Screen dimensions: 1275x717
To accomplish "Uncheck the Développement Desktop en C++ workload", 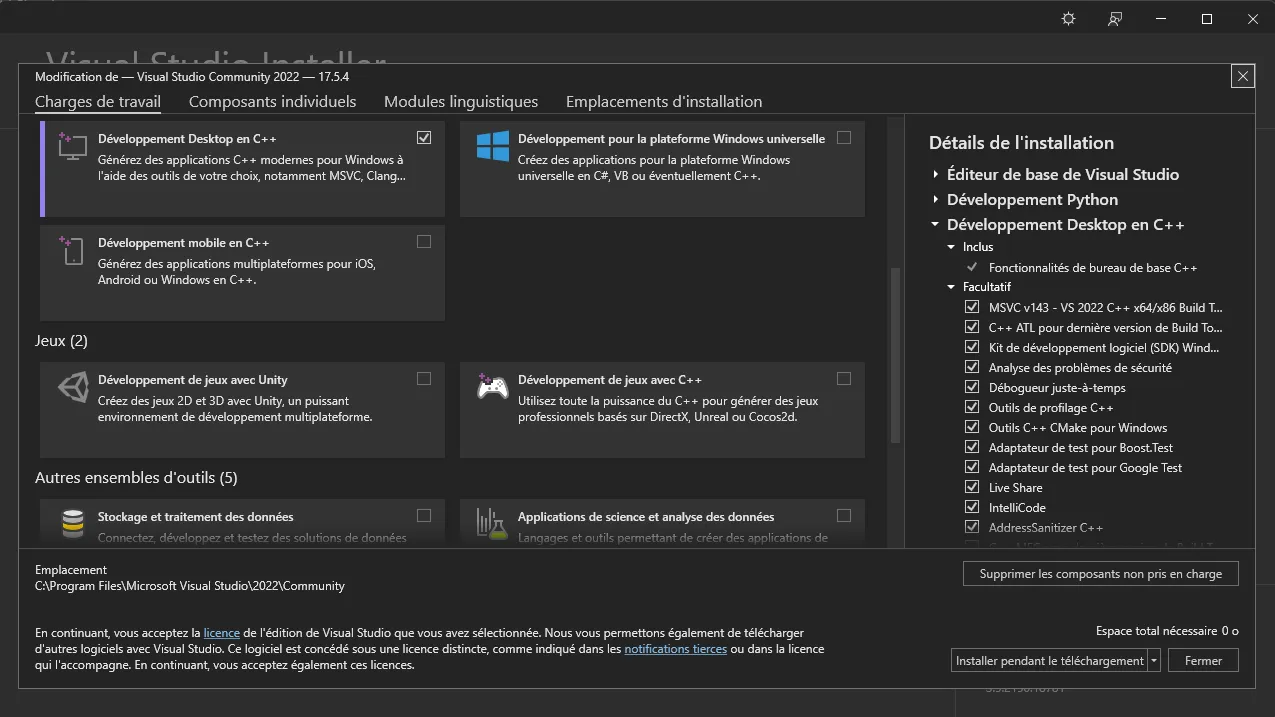I will [424, 137].
